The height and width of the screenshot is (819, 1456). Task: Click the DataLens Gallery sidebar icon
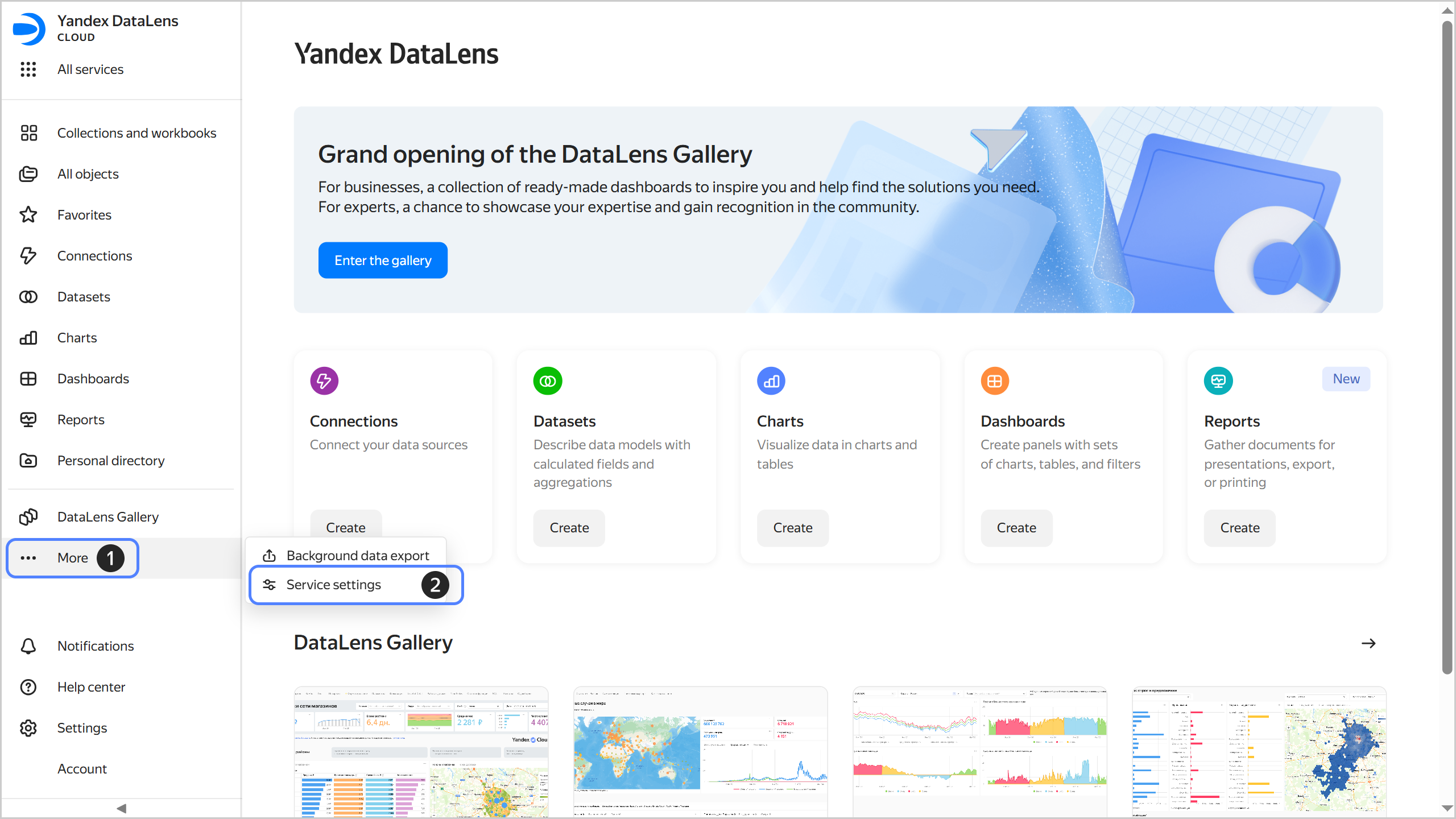click(x=28, y=517)
